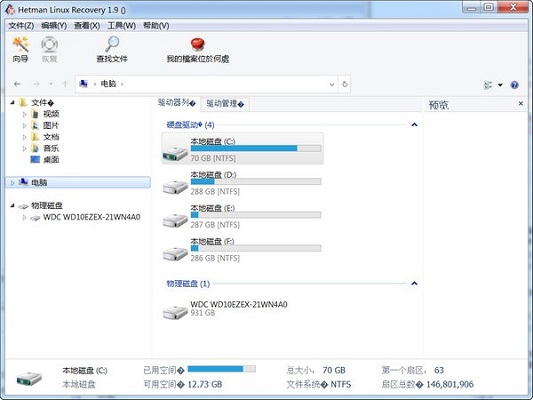Open the 查看(X) menu
This screenshot has width=533, height=400.
[x=87, y=26]
